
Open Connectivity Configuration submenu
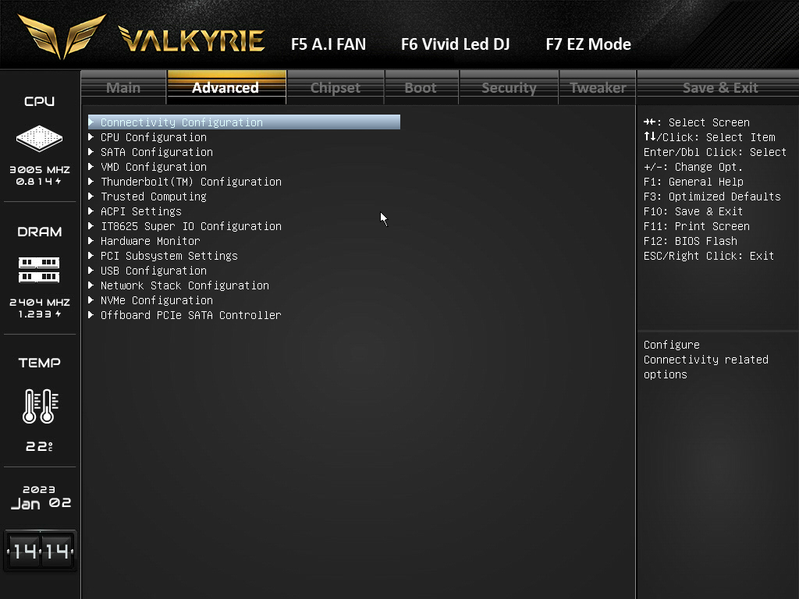(244, 122)
